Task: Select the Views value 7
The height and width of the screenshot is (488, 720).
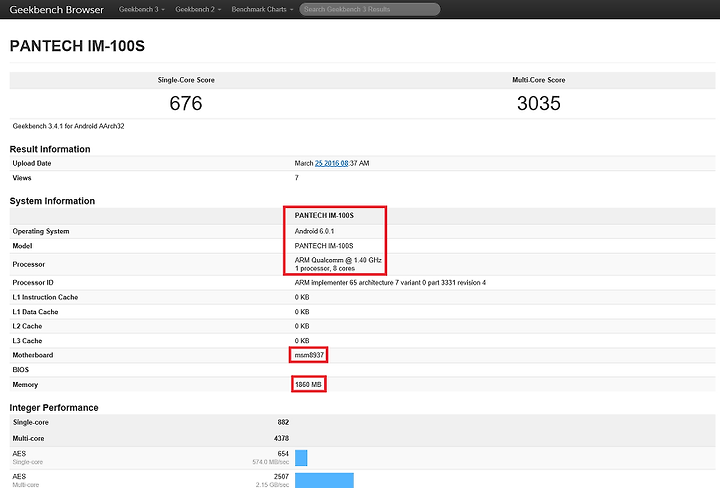Action: click(x=297, y=178)
